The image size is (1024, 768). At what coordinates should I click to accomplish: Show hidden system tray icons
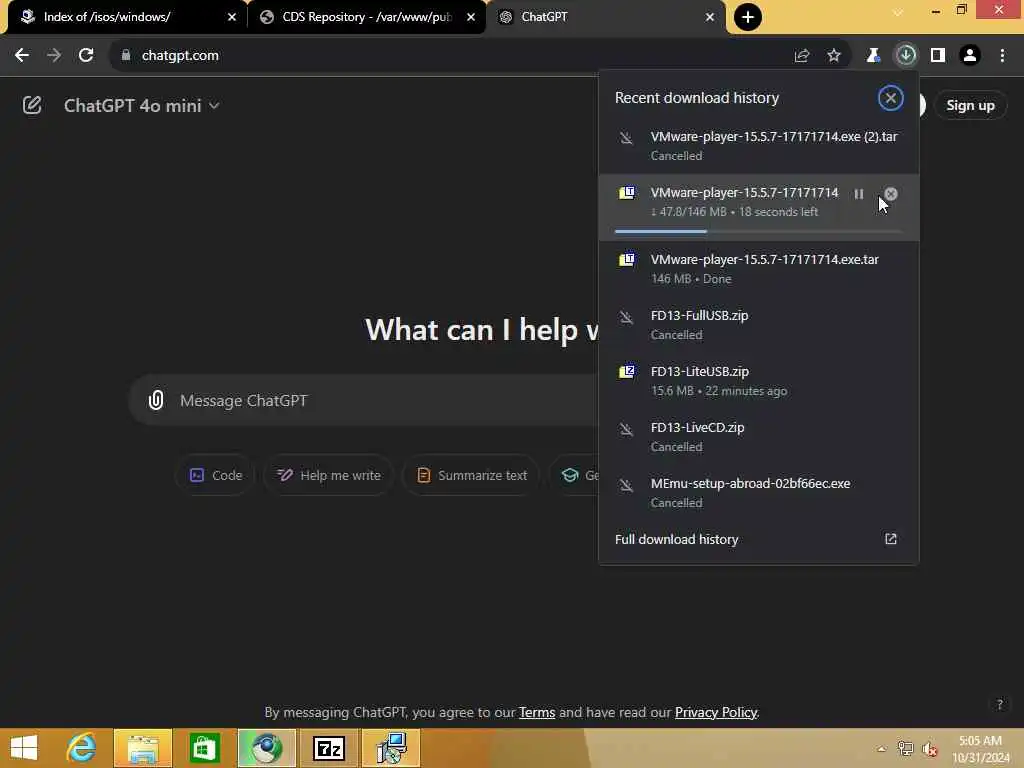[882, 749]
